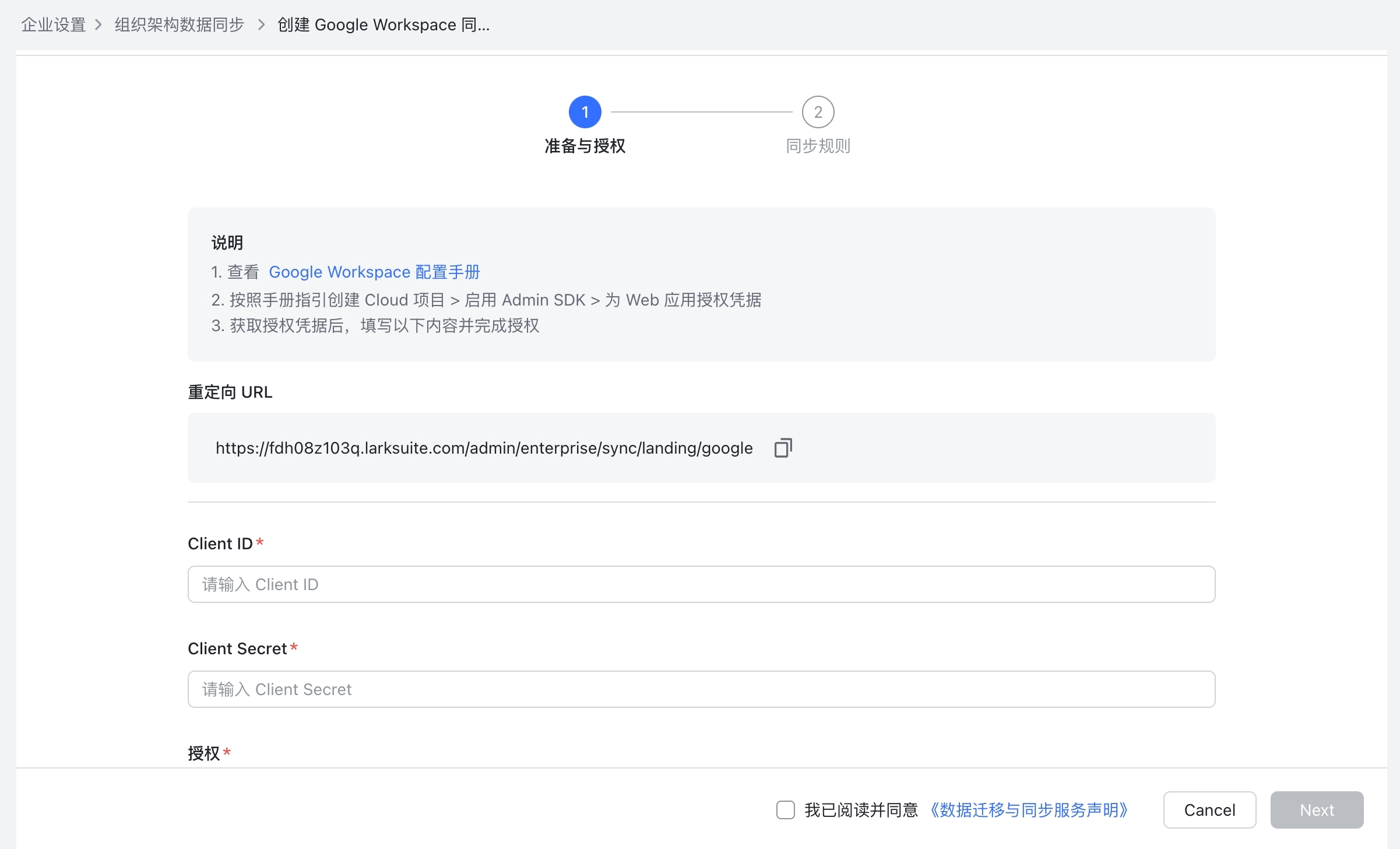Click the 授权 field label

pyautogui.click(x=203, y=753)
